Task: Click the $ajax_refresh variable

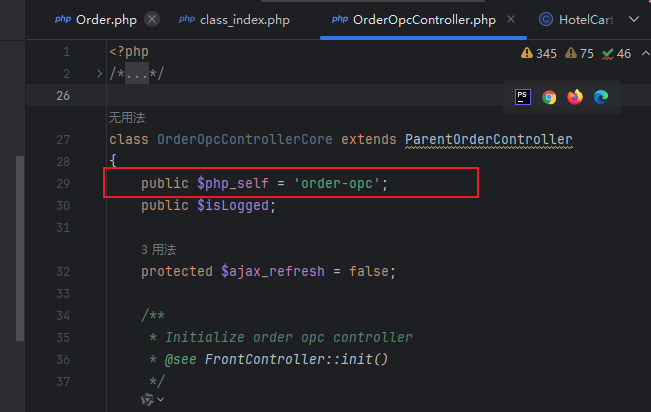Action: click(273, 272)
